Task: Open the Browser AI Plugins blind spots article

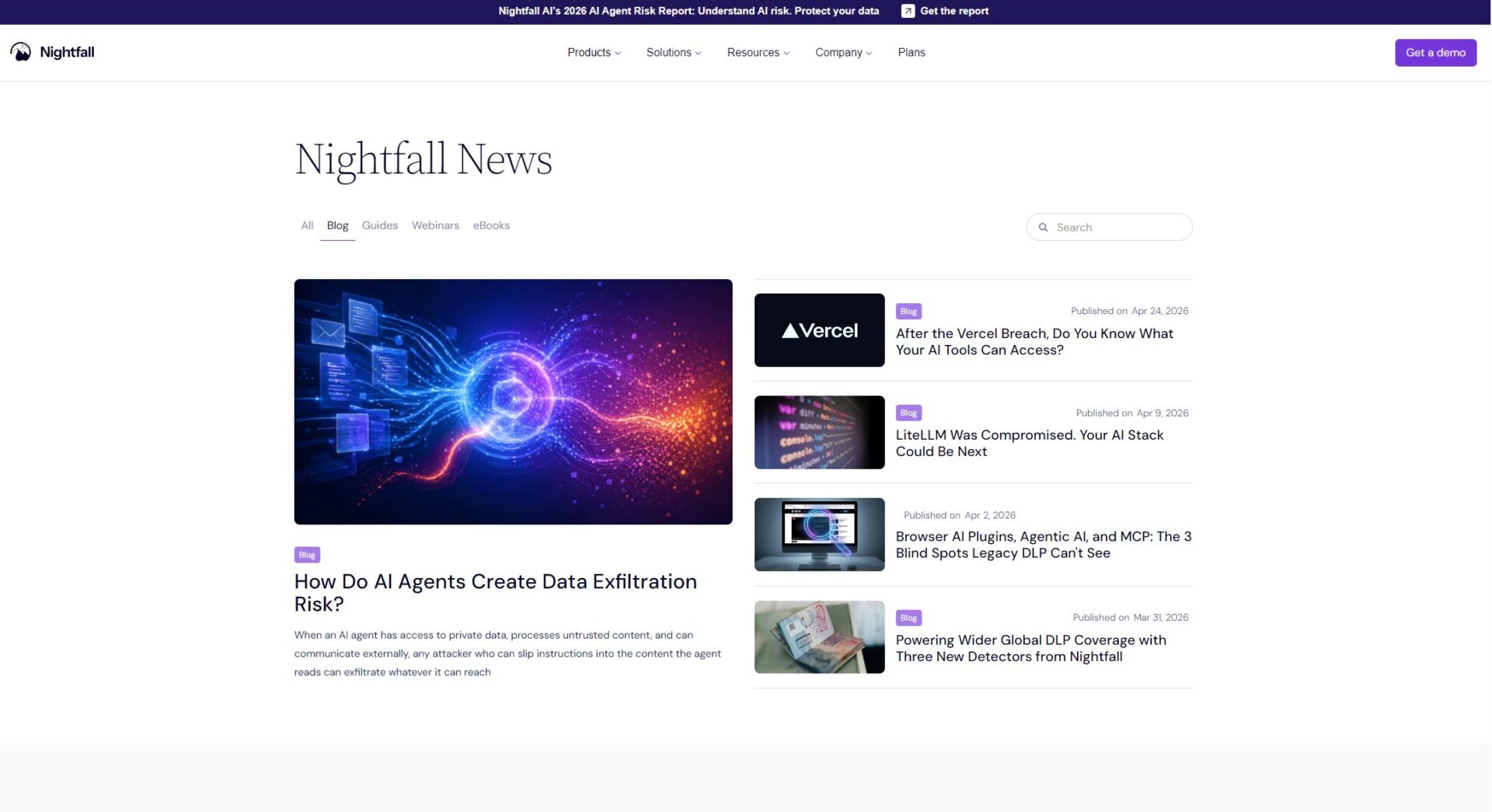Action: pos(1044,545)
